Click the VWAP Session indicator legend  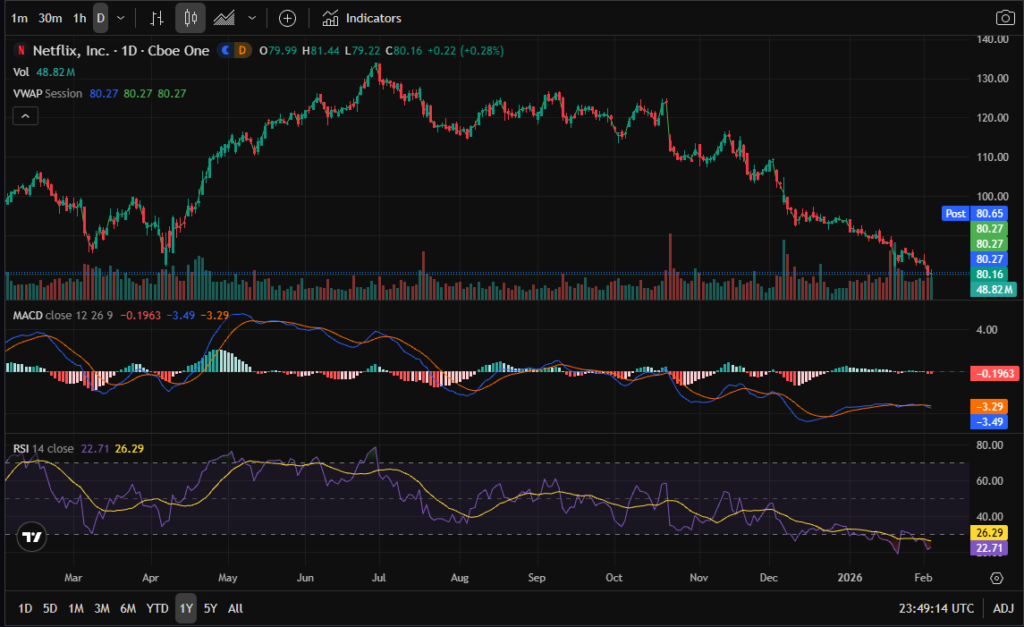50,93
